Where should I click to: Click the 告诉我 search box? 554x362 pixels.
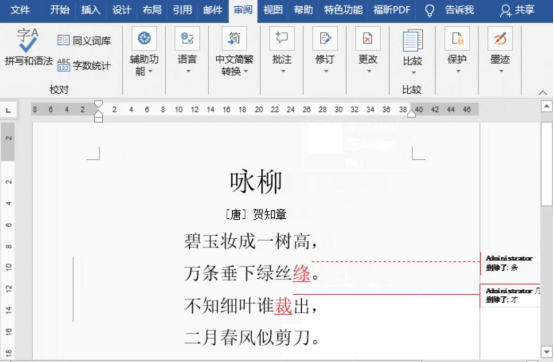(459, 10)
